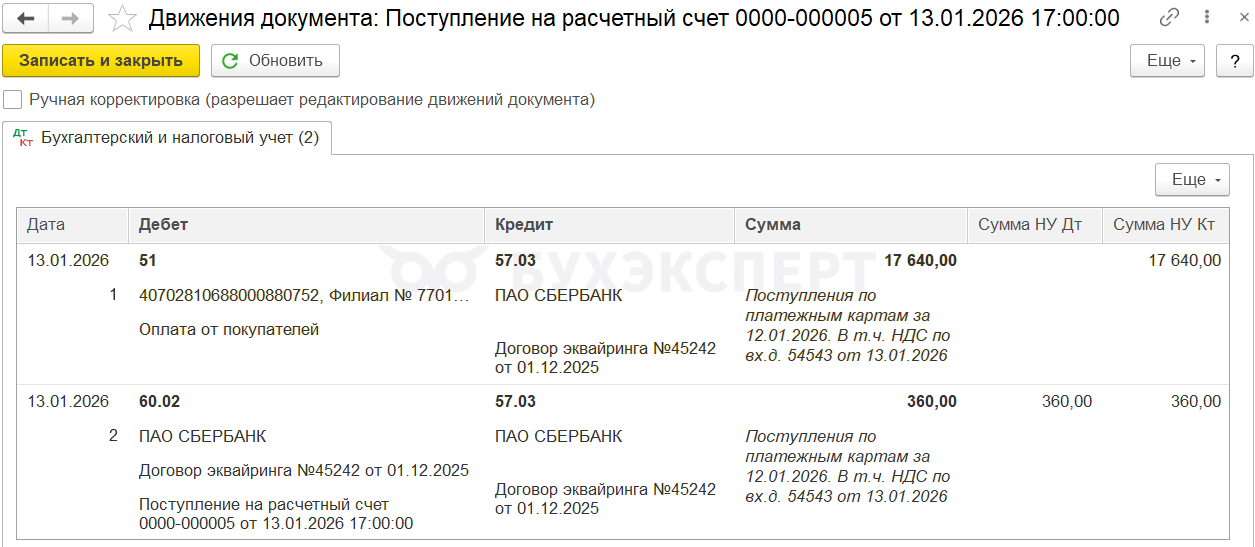Expand the Еще dropdown above the table
Screen dimensions: 1255x547
1192,180
